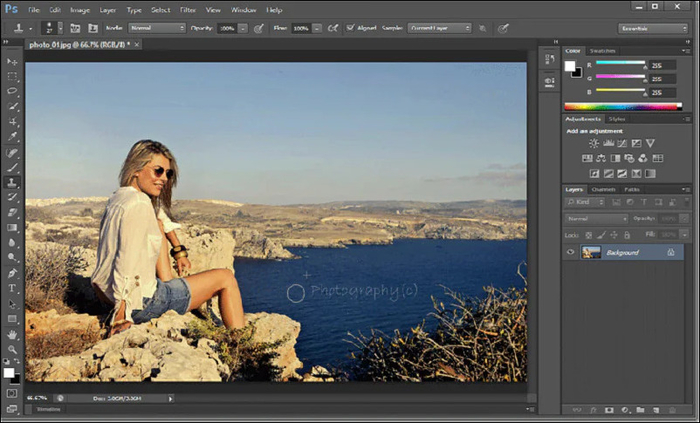Image resolution: width=700 pixels, height=423 pixels.
Task: Click the Background layer thumbnail
Action: pos(591,252)
